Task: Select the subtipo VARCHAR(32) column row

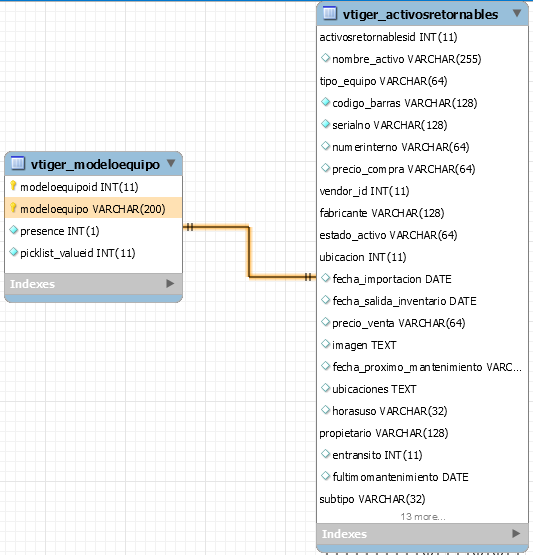Action: tap(422, 499)
